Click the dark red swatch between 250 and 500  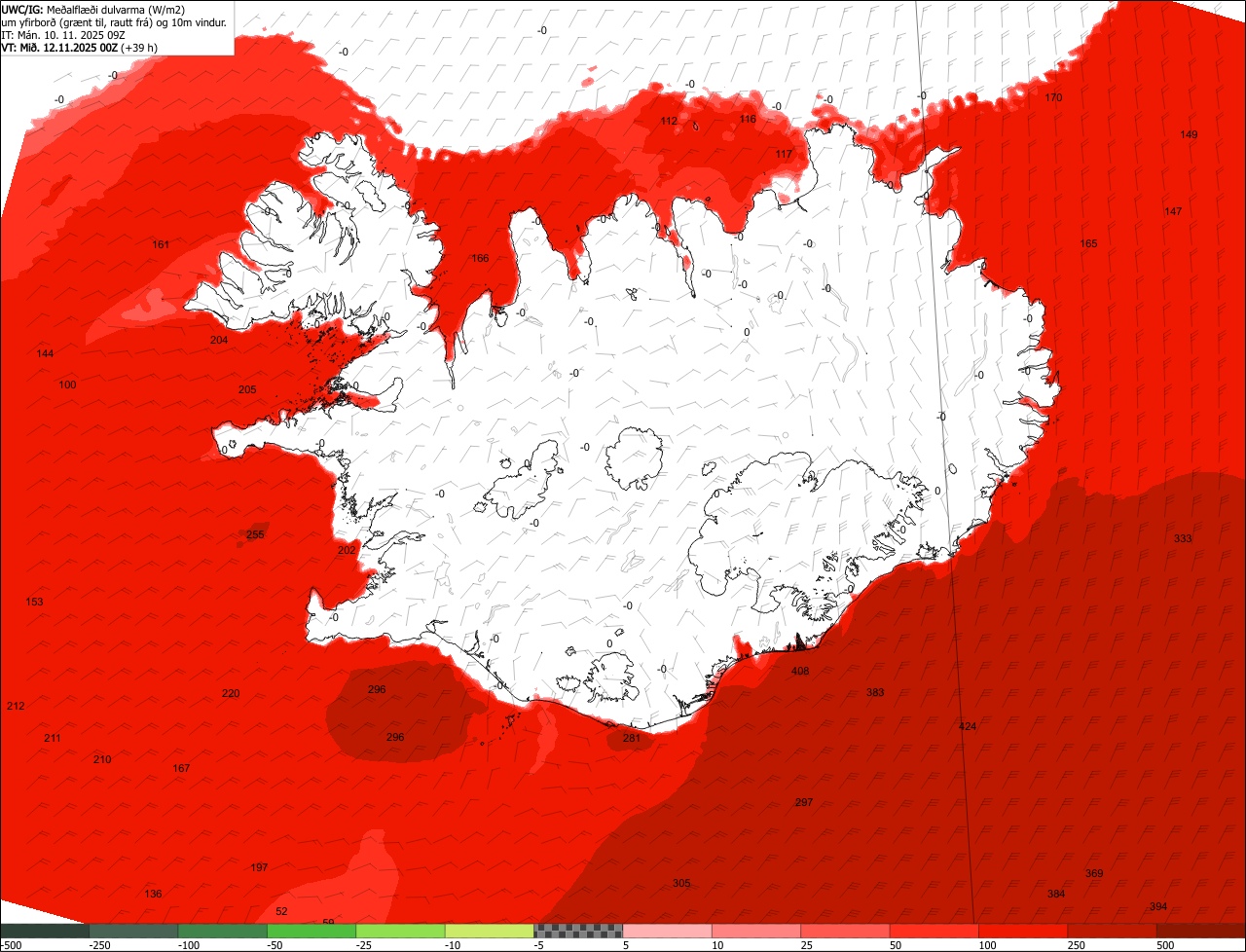click(1113, 931)
